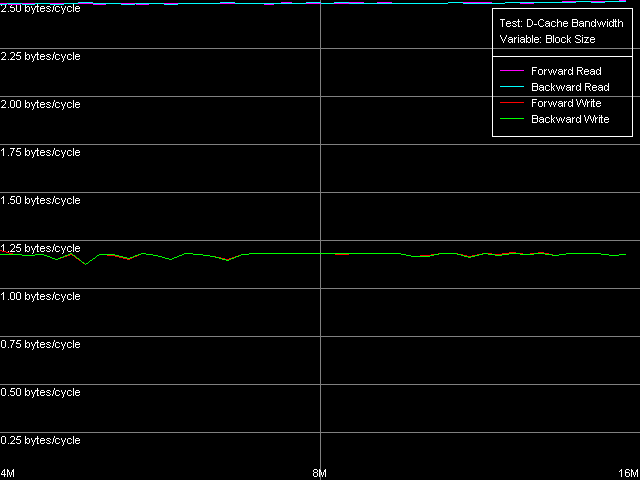640x480 pixels.
Task: Click the 8M x-axis label
Action: tap(320, 473)
